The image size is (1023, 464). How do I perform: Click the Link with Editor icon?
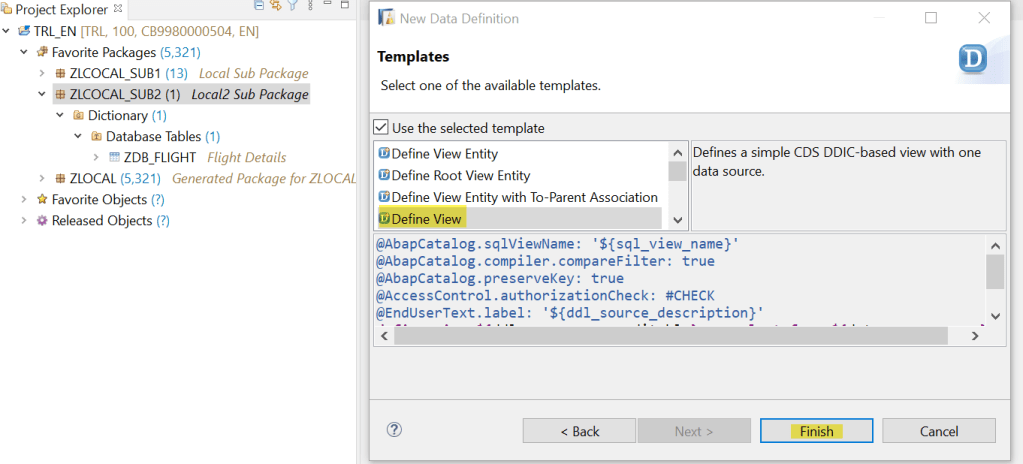click(275, 6)
